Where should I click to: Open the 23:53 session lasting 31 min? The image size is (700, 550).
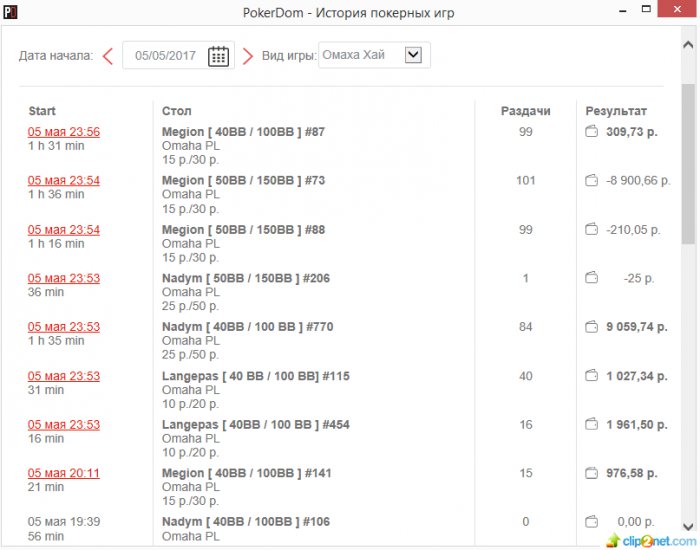pyautogui.click(x=64, y=376)
